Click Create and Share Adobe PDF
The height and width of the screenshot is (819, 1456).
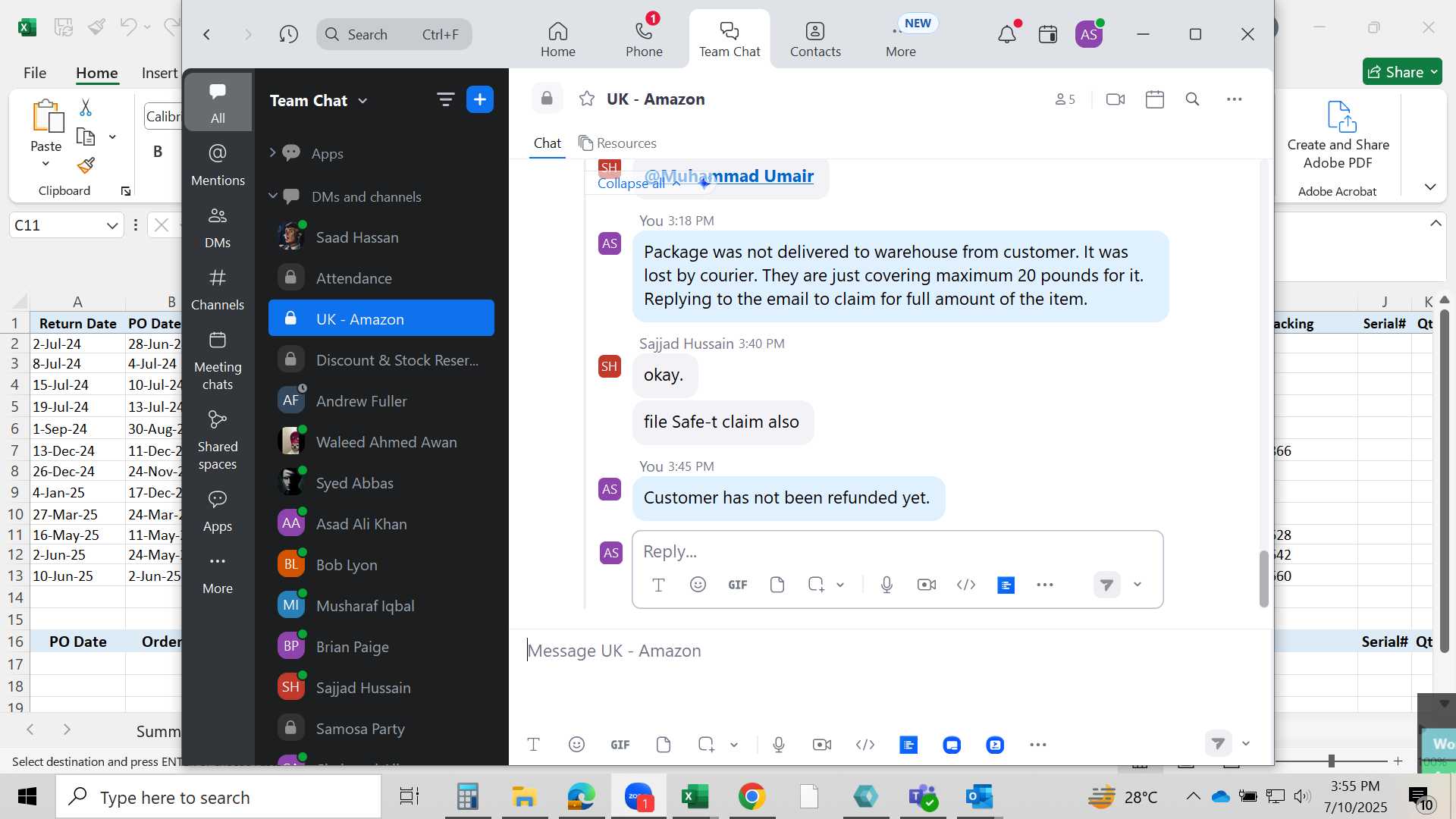pyautogui.click(x=1338, y=135)
